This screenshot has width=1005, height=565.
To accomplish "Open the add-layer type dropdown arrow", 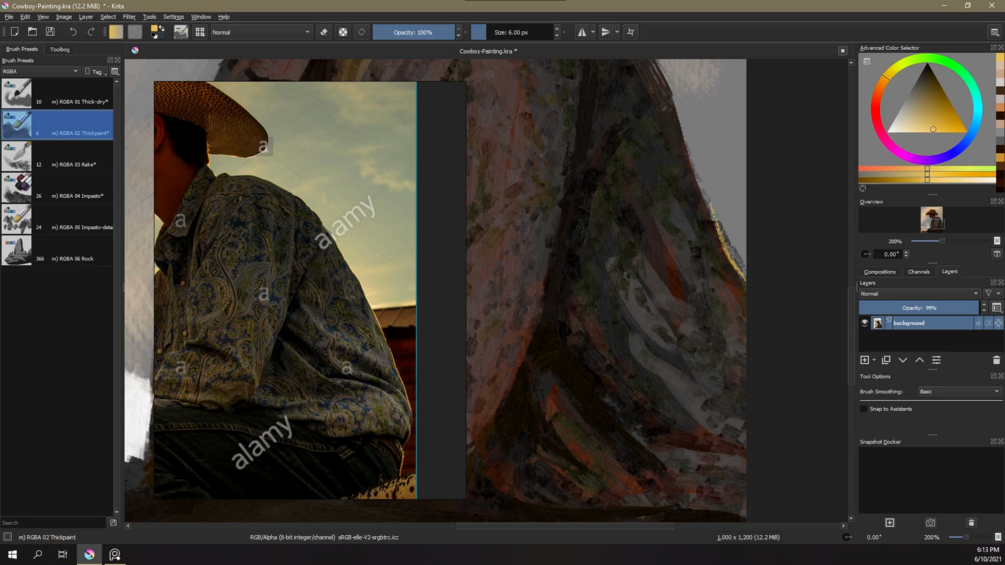I will pyautogui.click(x=874, y=360).
